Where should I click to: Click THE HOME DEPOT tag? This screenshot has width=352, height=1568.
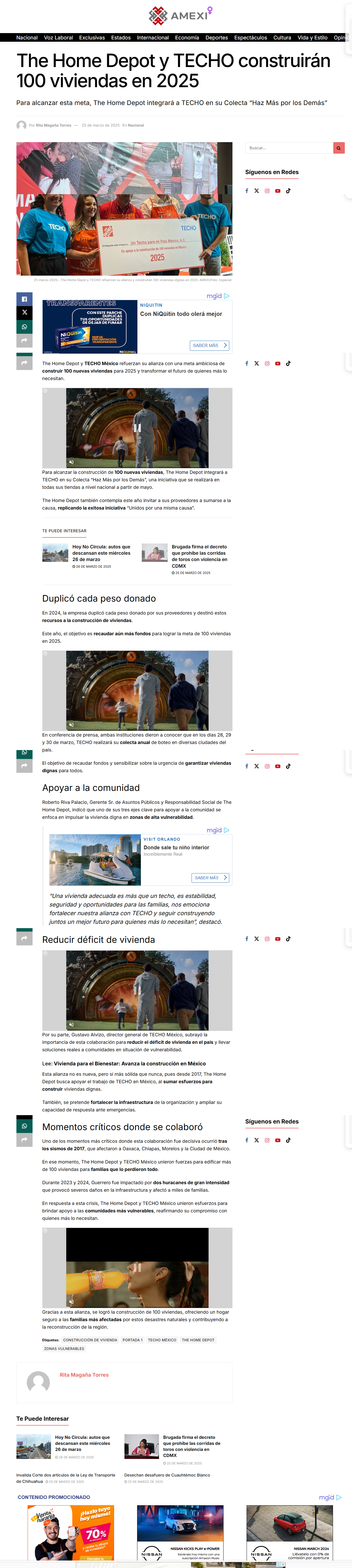click(x=198, y=1340)
